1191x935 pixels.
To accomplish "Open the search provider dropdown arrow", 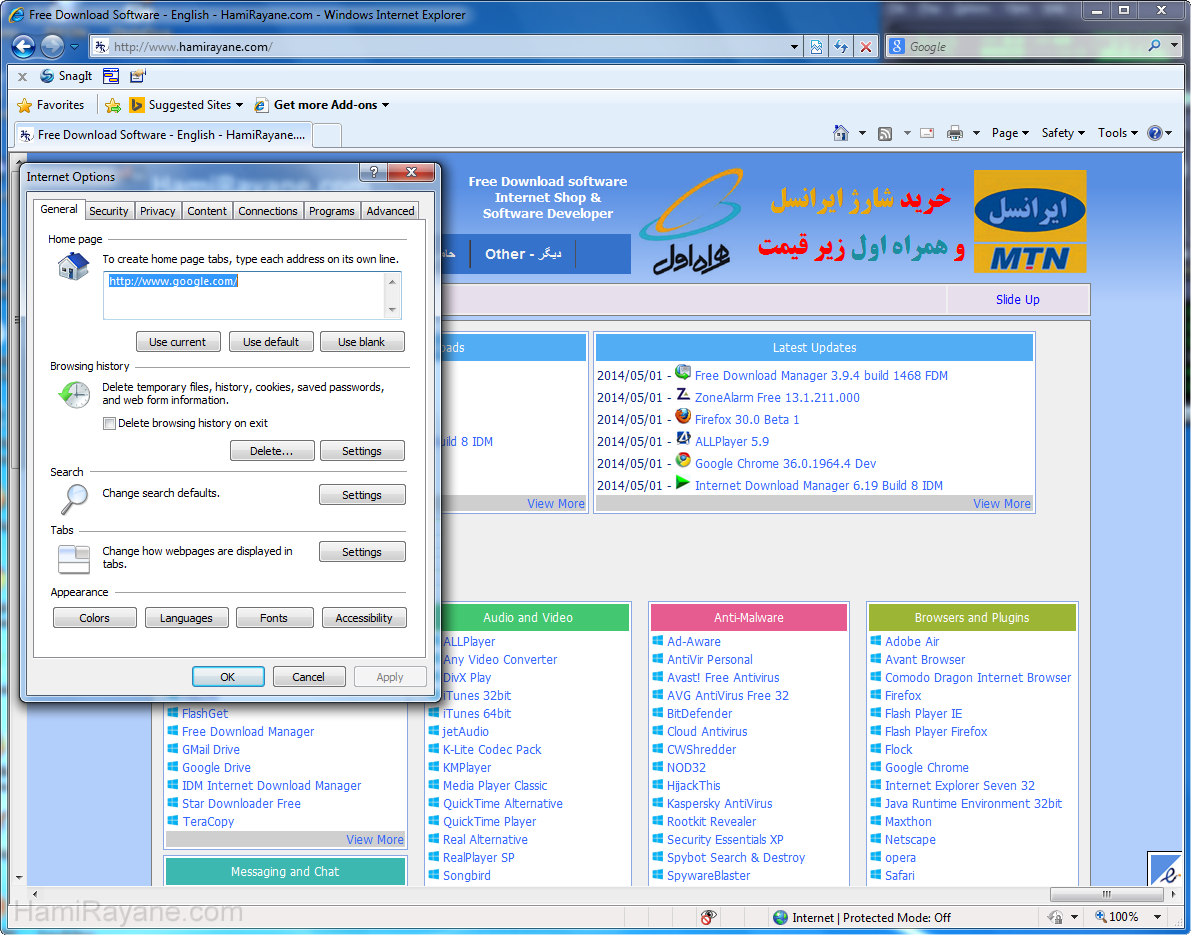I will 1174,46.
